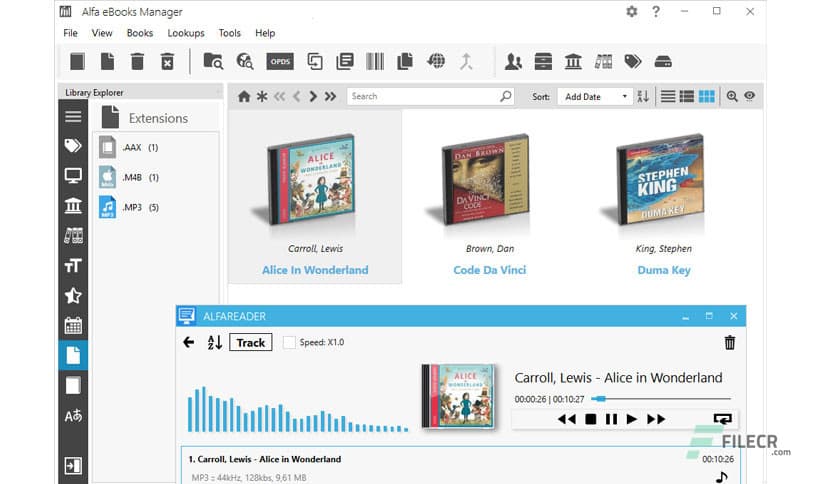The height and width of the screenshot is (484, 836).
Task: Click the add new book toolbar icon
Action: tap(77, 61)
